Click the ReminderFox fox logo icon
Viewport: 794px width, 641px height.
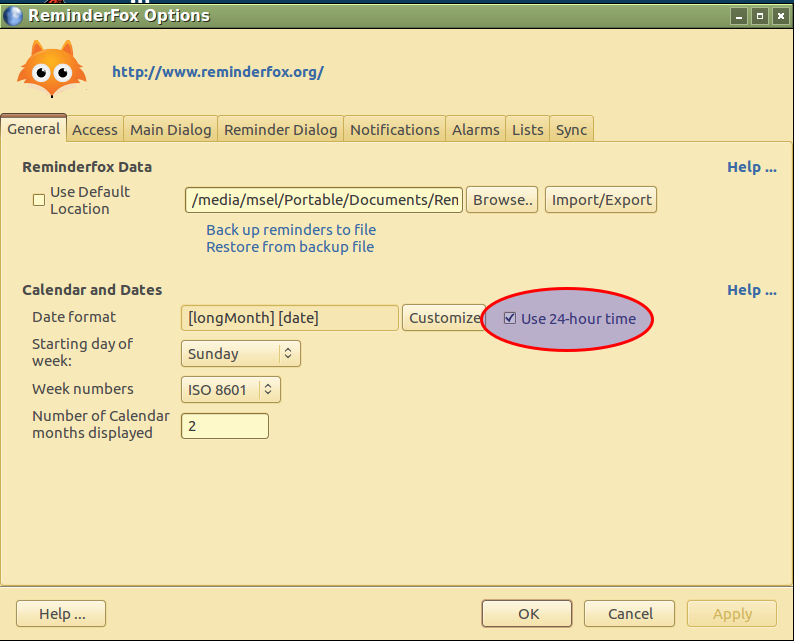52,68
